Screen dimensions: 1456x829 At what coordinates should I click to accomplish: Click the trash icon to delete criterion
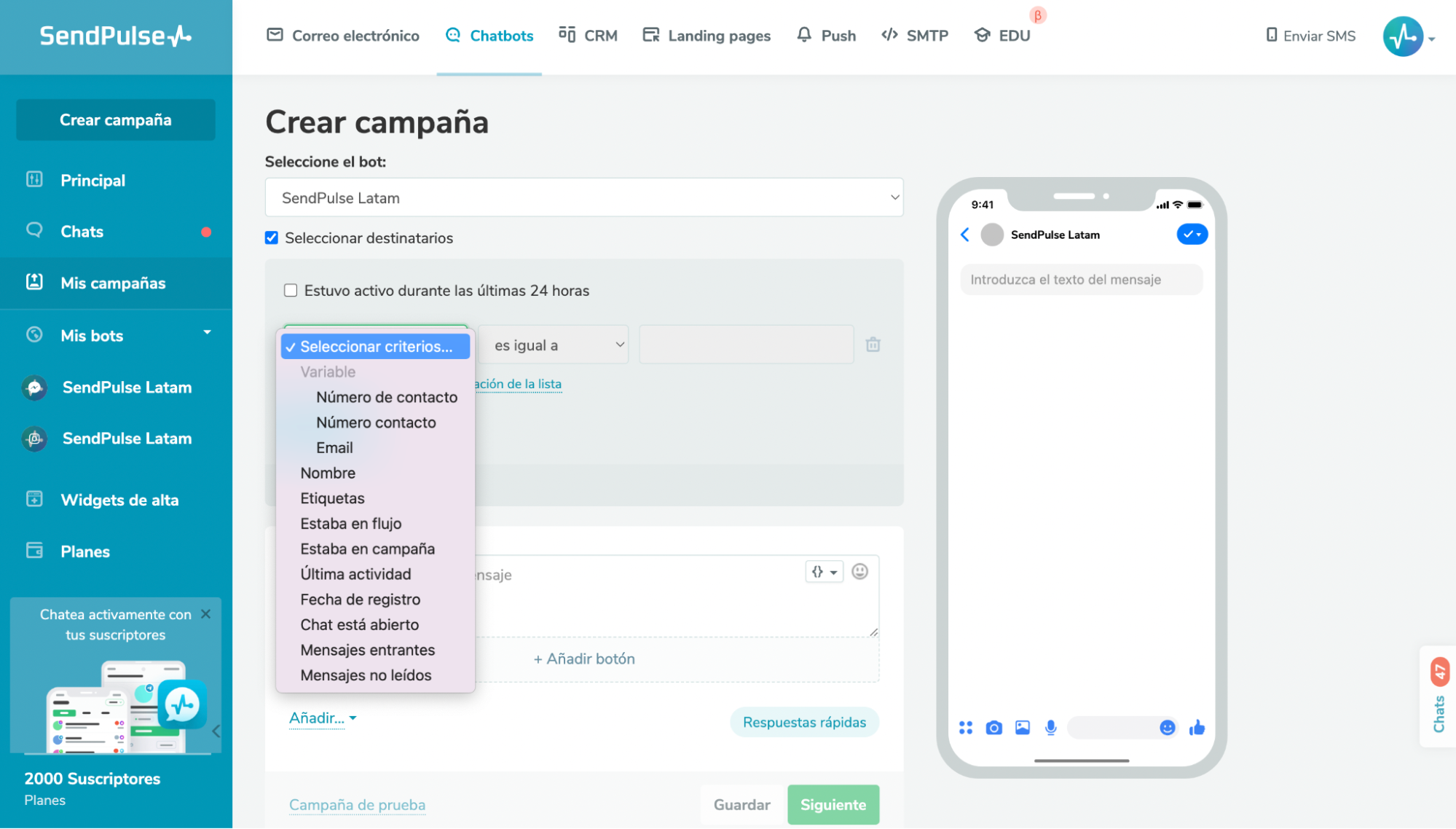(x=873, y=345)
